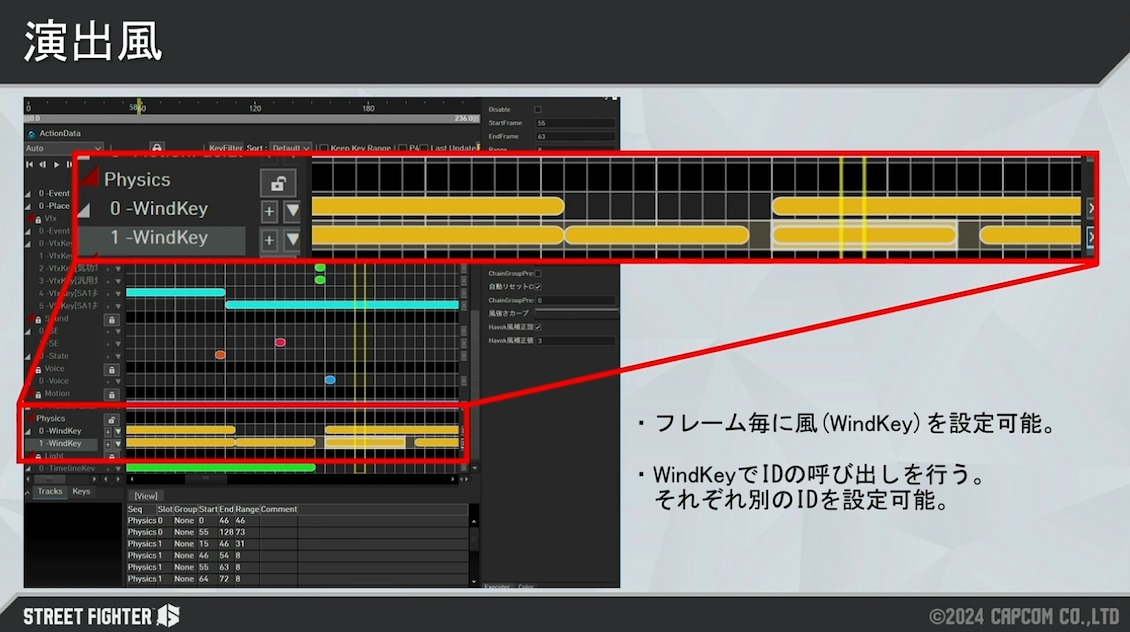Add a key to the 1 -WindKey track
1130x632 pixels.
108,444
